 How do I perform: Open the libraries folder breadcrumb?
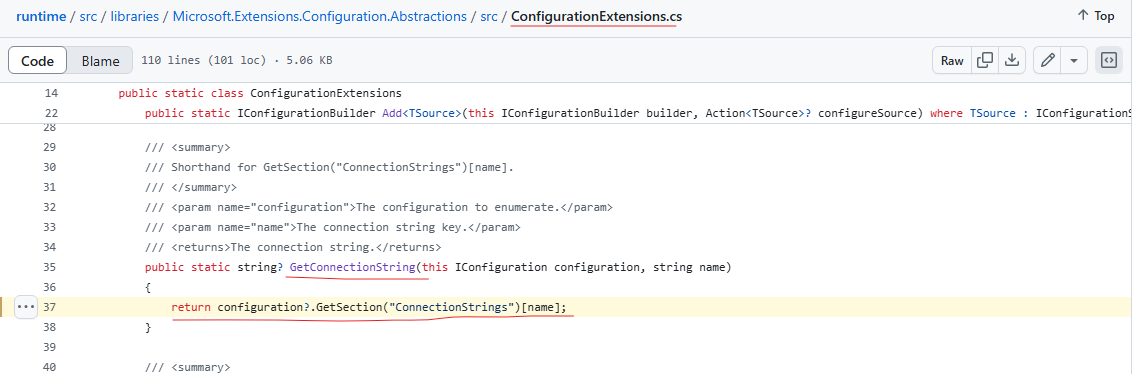pyautogui.click(x=135, y=16)
